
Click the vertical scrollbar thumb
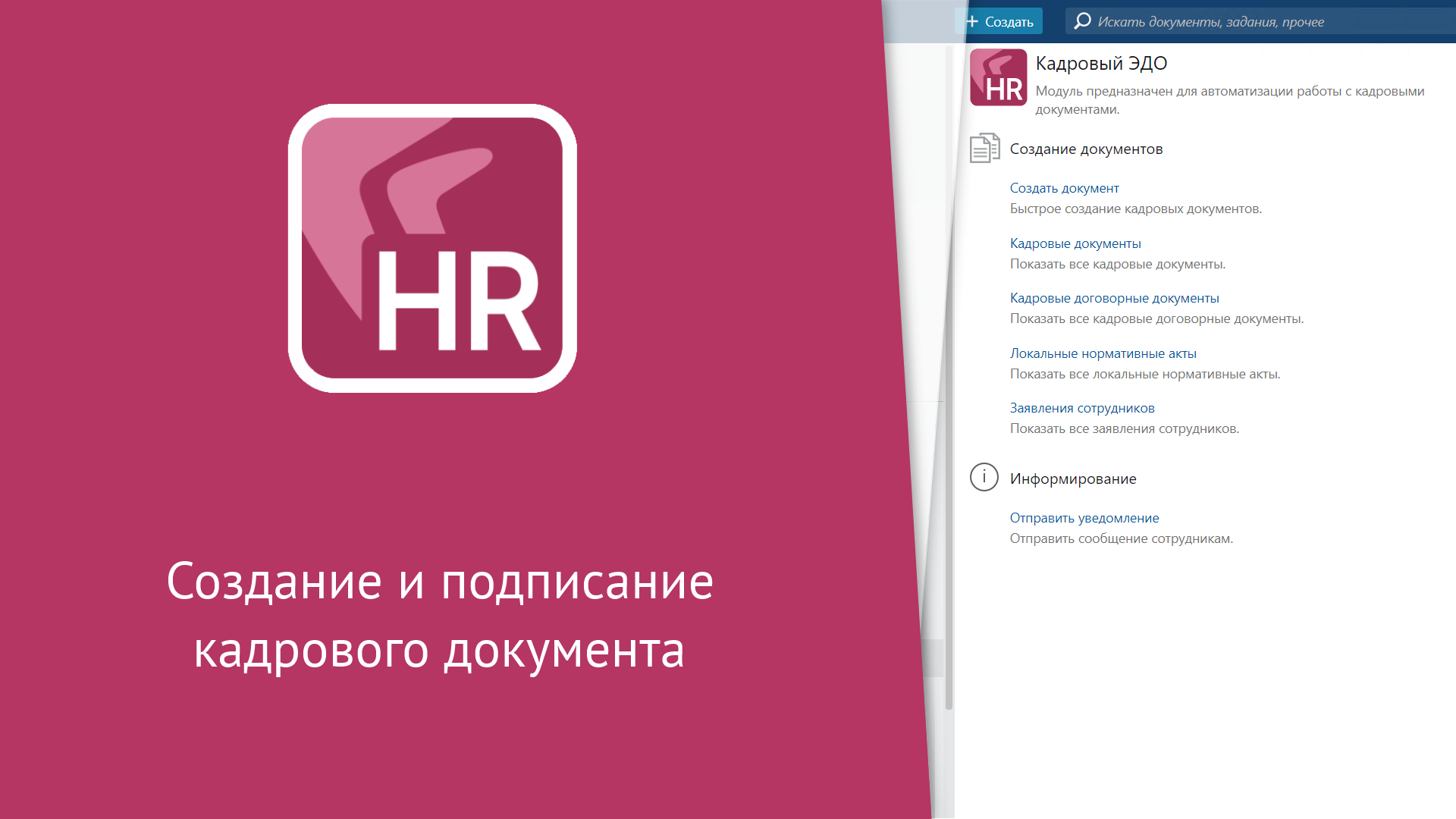[950, 379]
